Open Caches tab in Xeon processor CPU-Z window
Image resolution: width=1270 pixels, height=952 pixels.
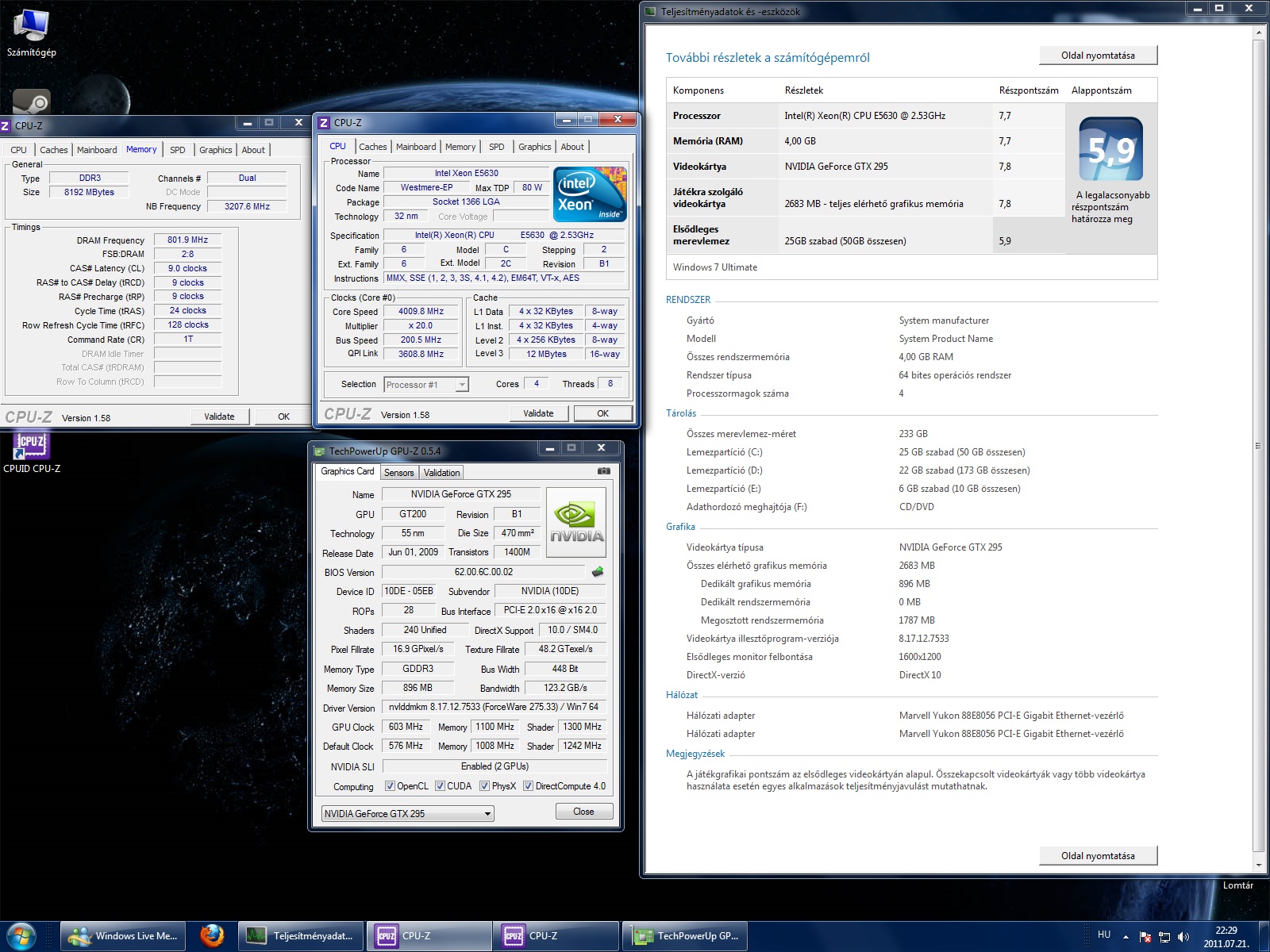372,147
